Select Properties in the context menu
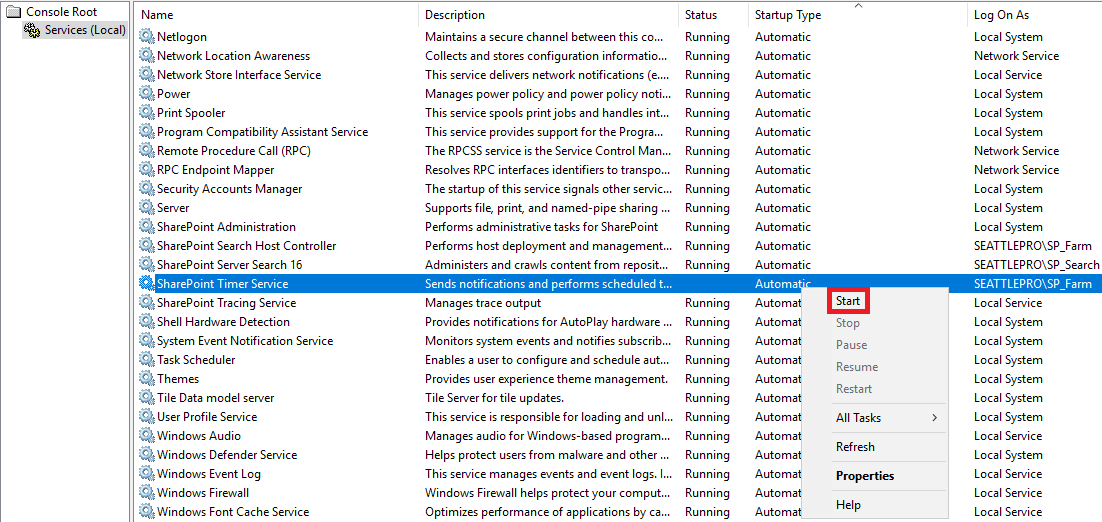The image size is (1102, 522). point(865,476)
